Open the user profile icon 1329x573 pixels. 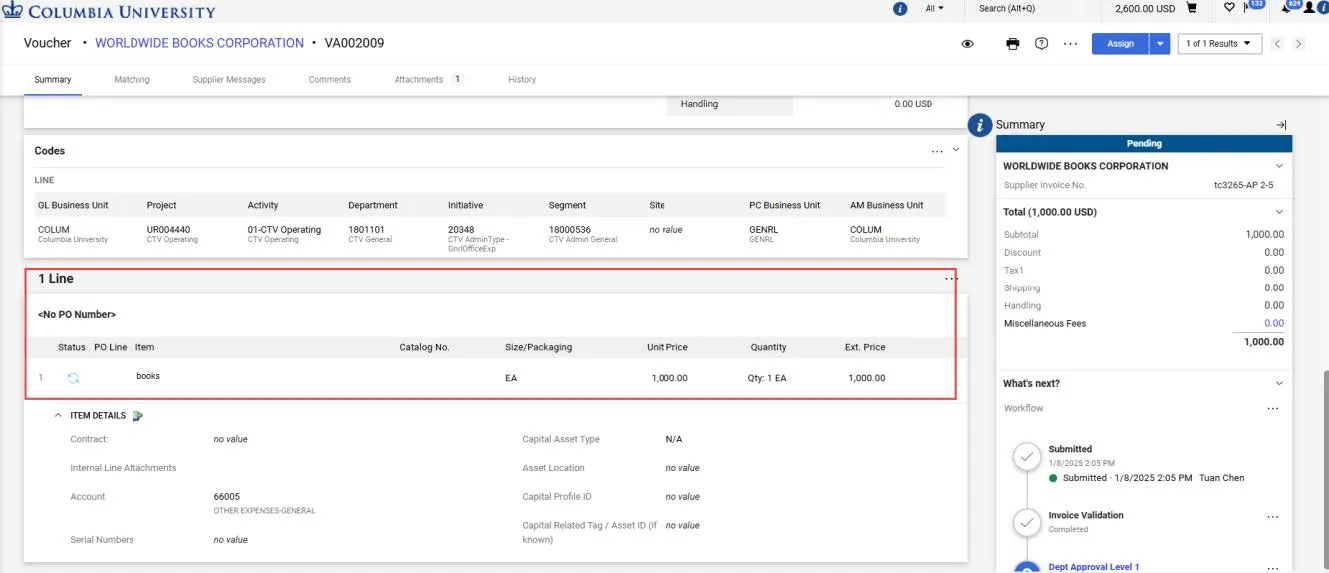click(x=1308, y=8)
